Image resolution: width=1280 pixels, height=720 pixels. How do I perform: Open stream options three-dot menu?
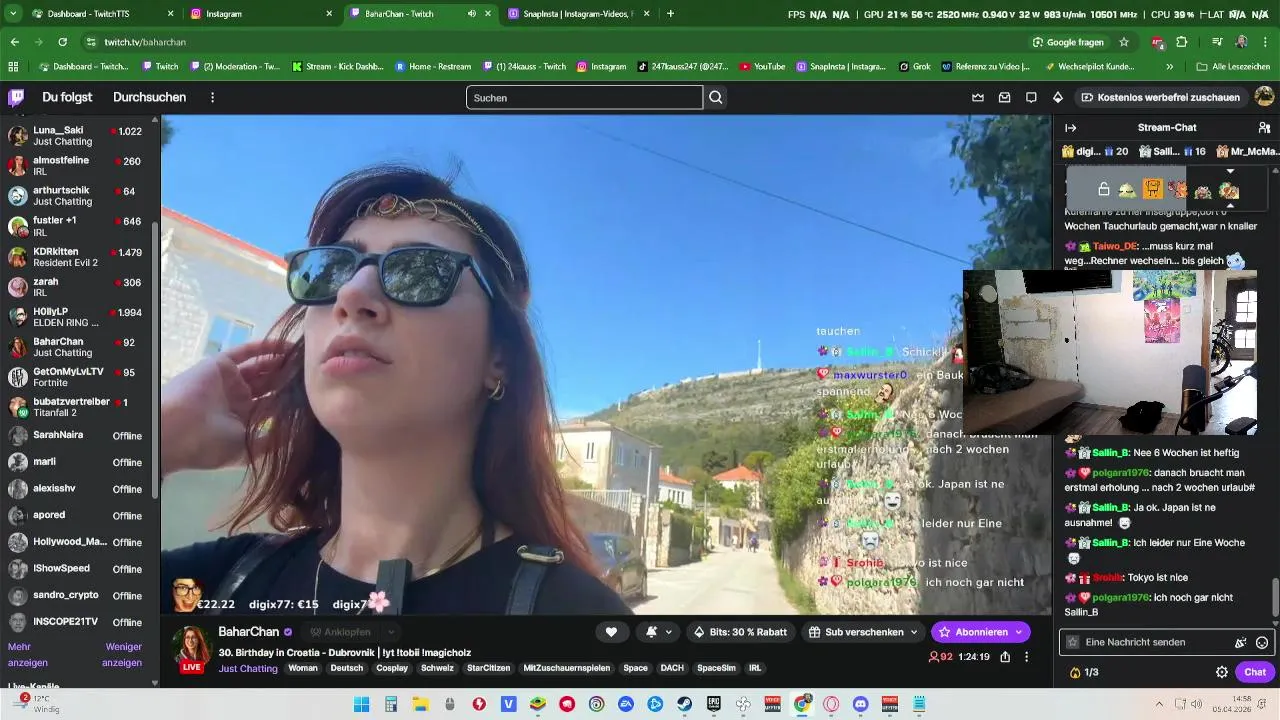click(x=1026, y=657)
